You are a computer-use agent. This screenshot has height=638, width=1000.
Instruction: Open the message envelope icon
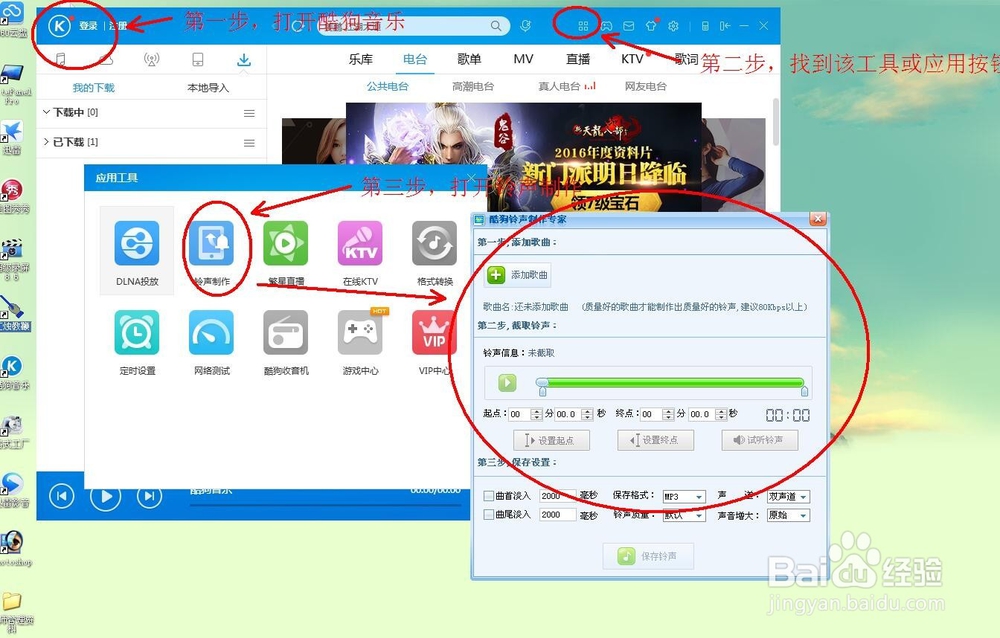click(629, 26)
